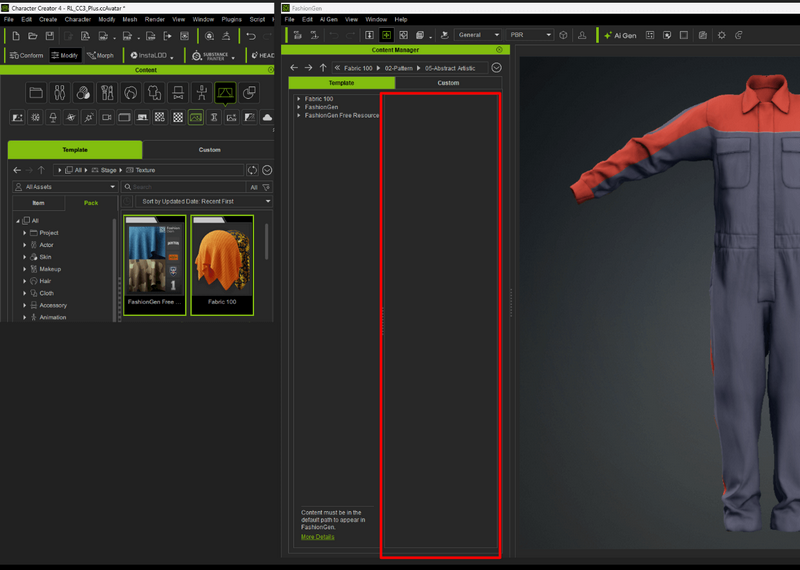Toggle the highlighted green-framed view icon in FashionGen
The width and height of the screenshot is (800, 570).
click(x=386, y=35)
